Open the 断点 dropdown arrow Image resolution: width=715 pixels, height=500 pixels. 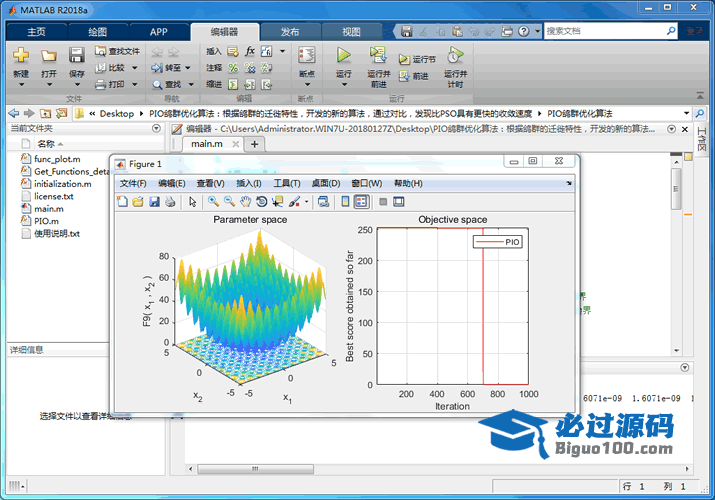click(307, 85)
